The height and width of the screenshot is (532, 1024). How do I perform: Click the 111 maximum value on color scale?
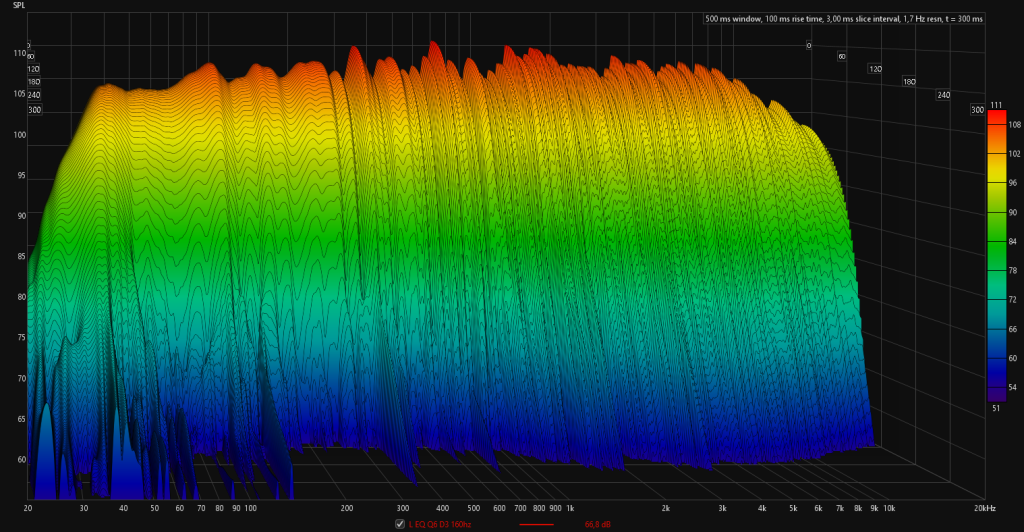pyautogui.click(x=996, y=104)
